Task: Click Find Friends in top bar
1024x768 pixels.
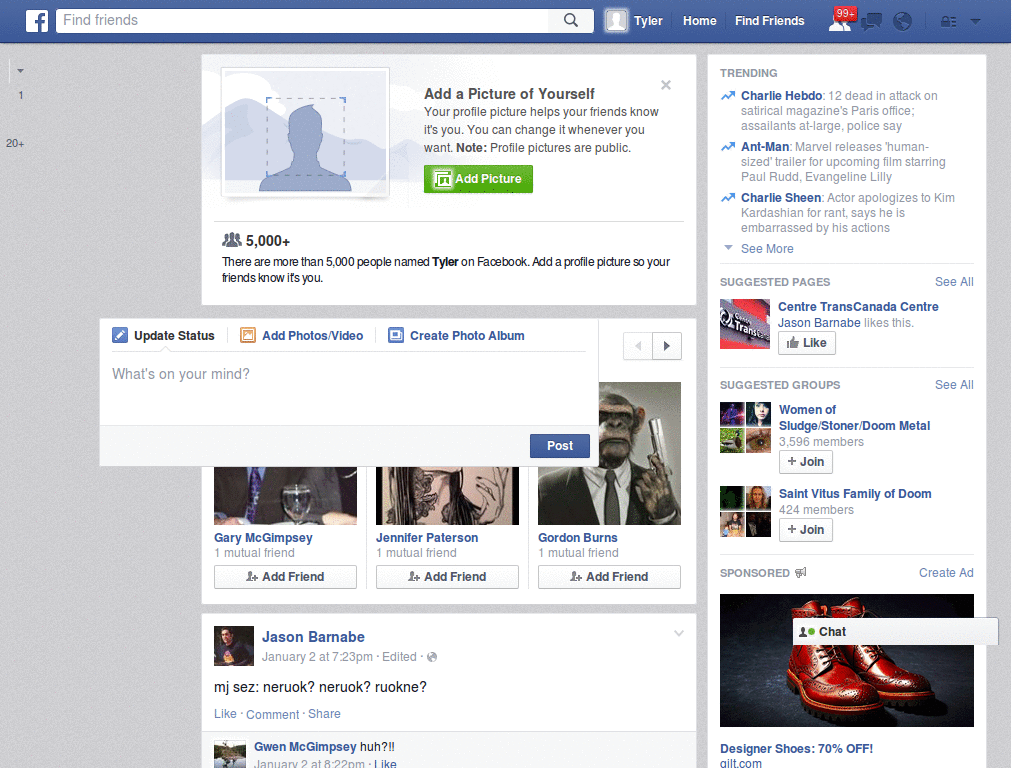Action: coord(769,21)
